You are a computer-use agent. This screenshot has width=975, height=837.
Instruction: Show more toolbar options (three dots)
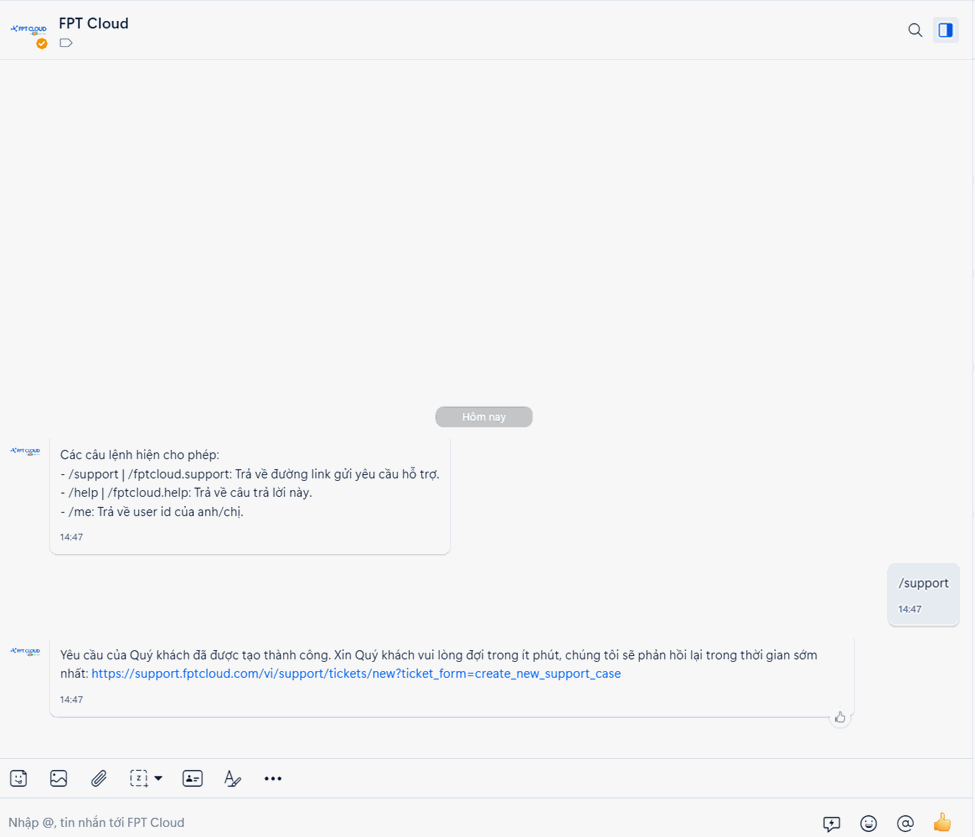point(273,778)
